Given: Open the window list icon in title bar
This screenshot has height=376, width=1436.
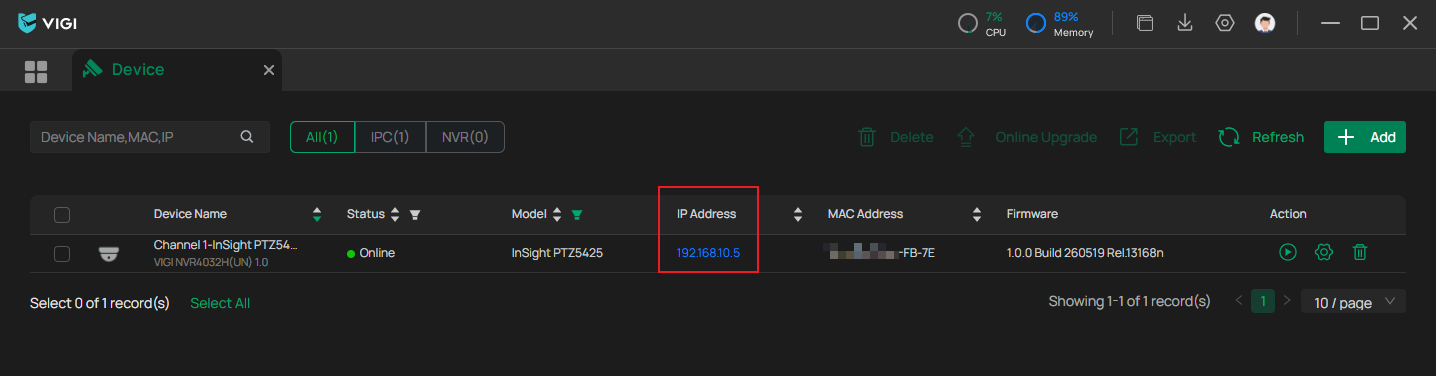Looking at the screenshot, I should (x=1145, y=23).
